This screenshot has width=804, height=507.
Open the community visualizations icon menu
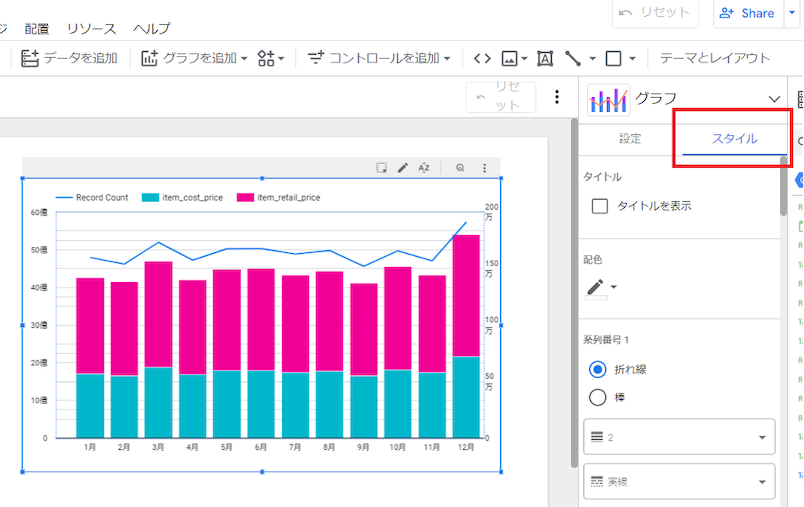point(271,58)
